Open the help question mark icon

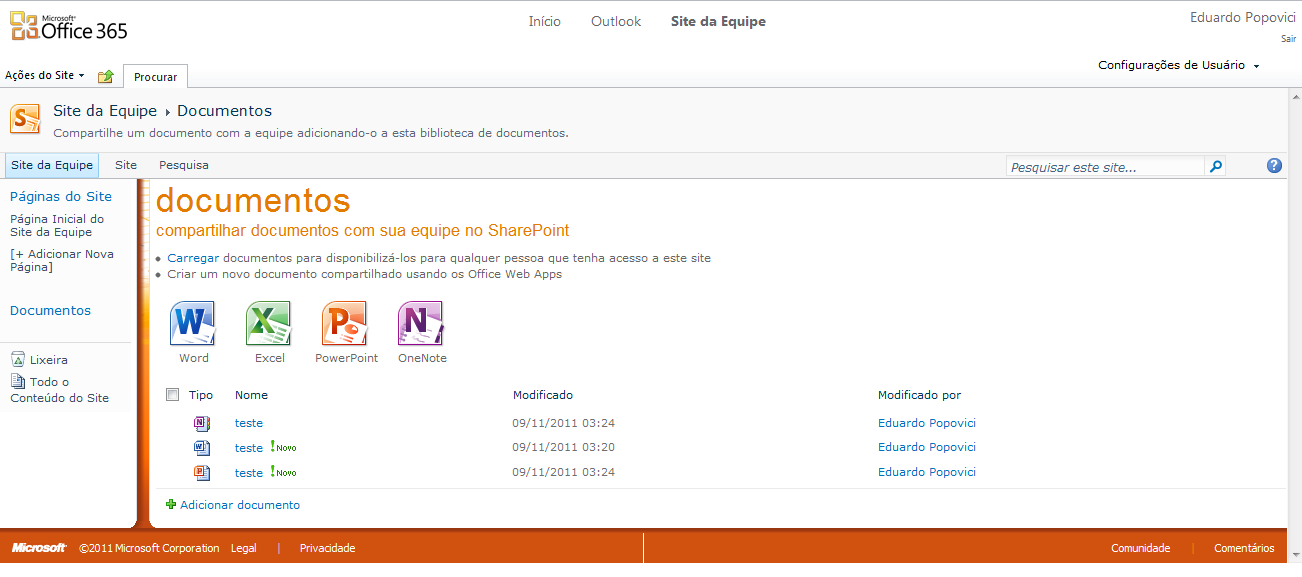click(1274, 166)
